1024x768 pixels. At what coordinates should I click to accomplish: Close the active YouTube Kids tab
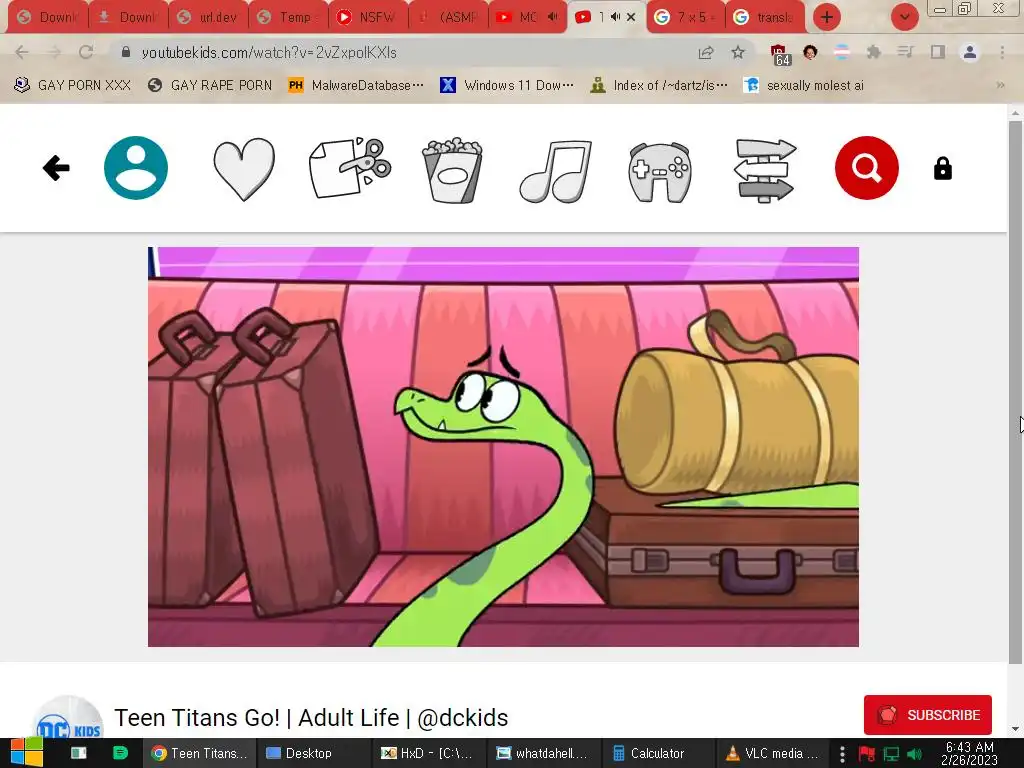631,17
